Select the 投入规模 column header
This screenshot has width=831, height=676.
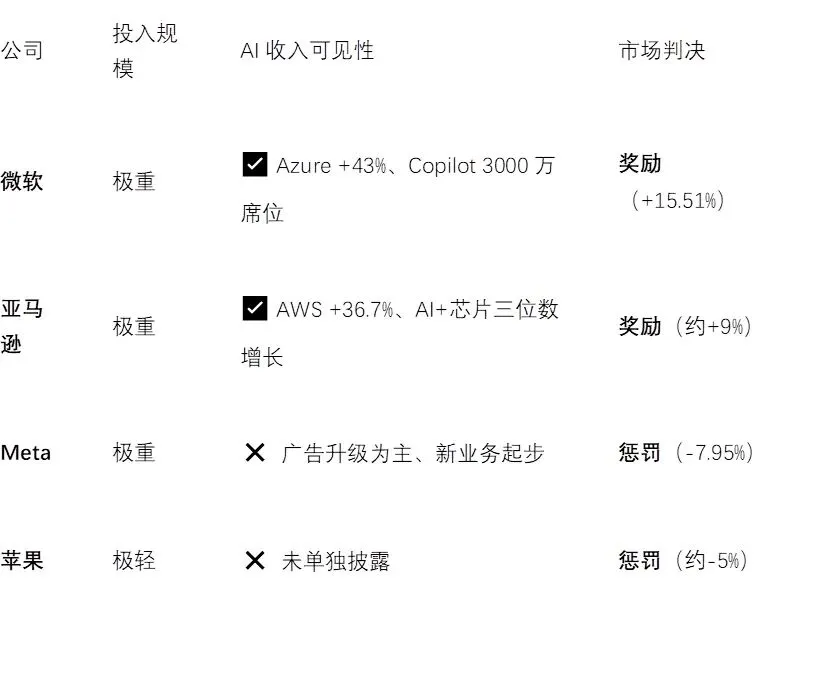pos(145,51)
